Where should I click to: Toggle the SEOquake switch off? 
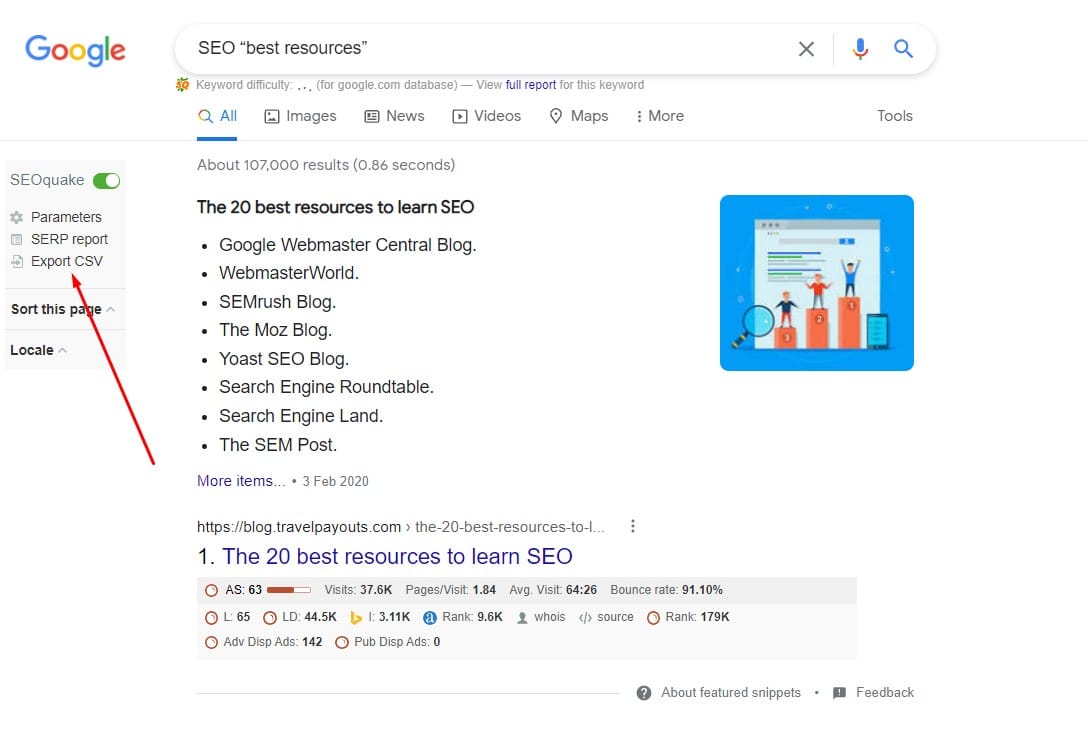107,181
